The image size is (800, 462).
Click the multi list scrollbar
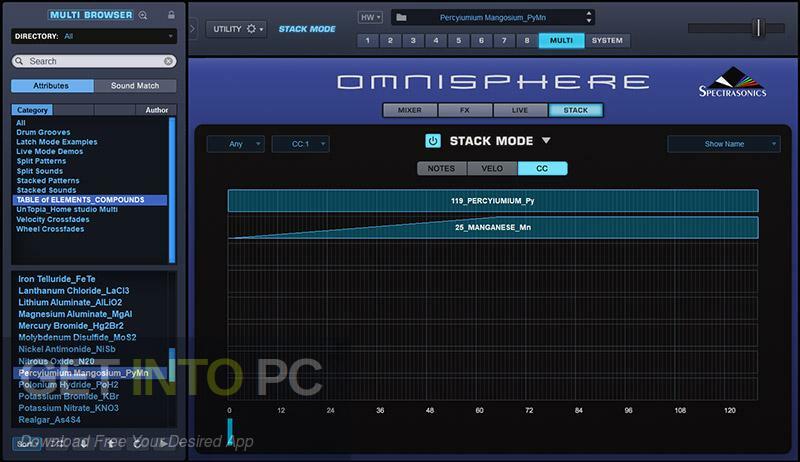click(x=172, y=364)
